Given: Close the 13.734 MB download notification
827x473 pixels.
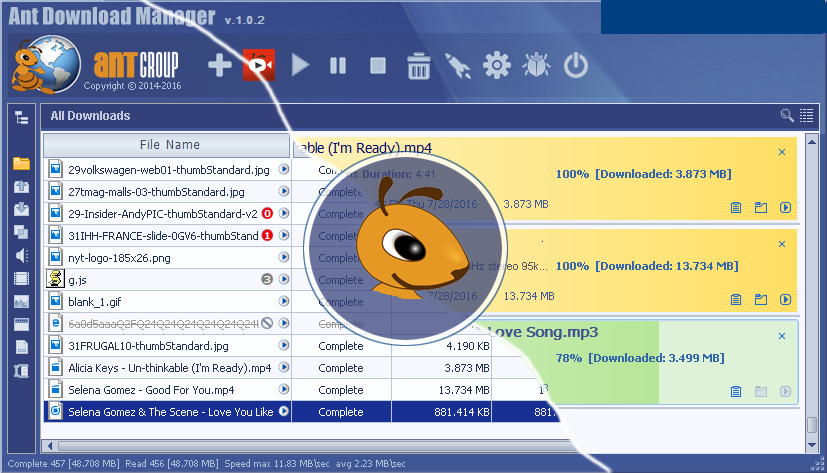Looking at the screenshot, I should point(782,244).
